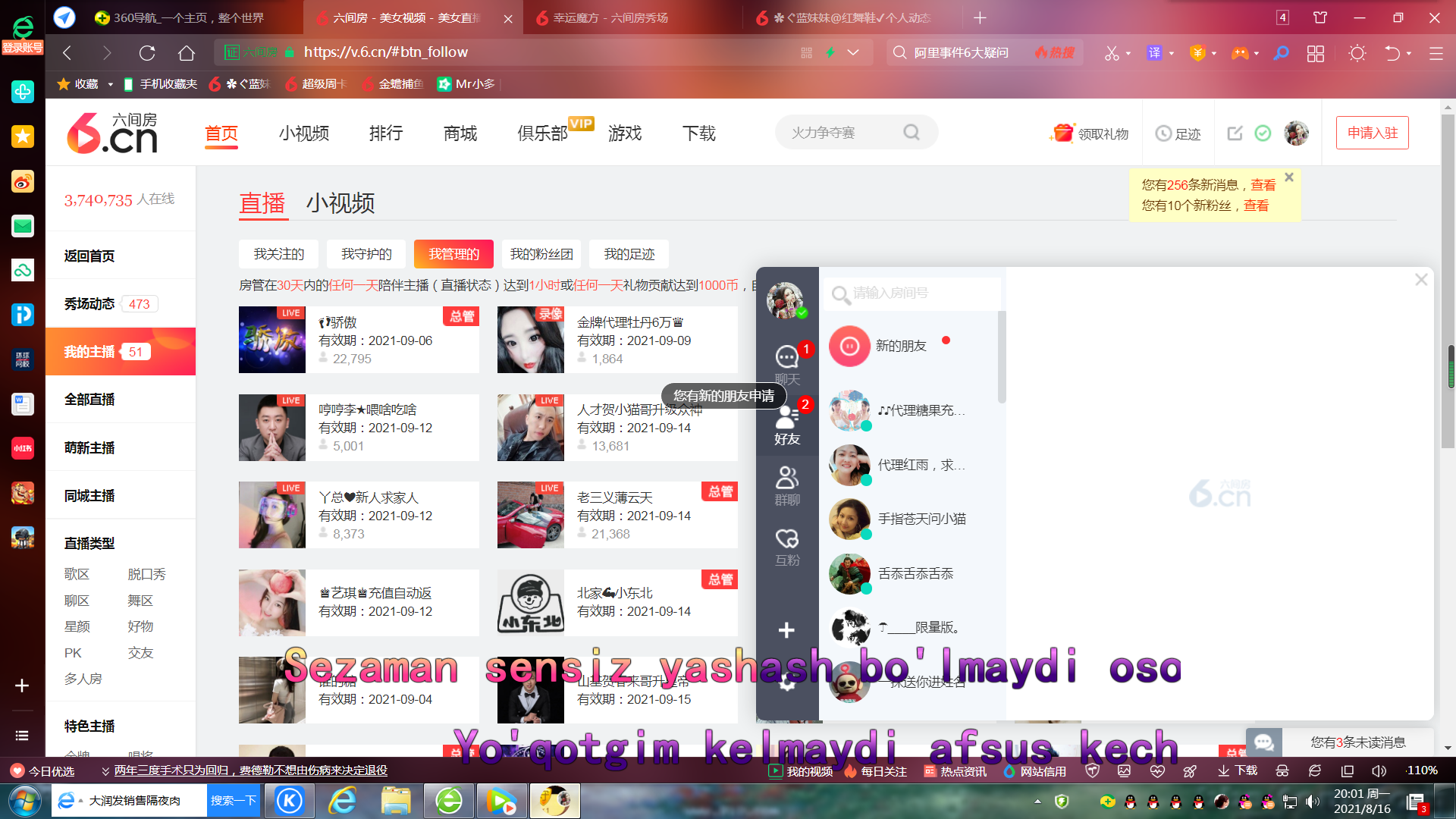Open the 聊天 chat icon in friend panel
1456x819 pixels.
[787, 364]
